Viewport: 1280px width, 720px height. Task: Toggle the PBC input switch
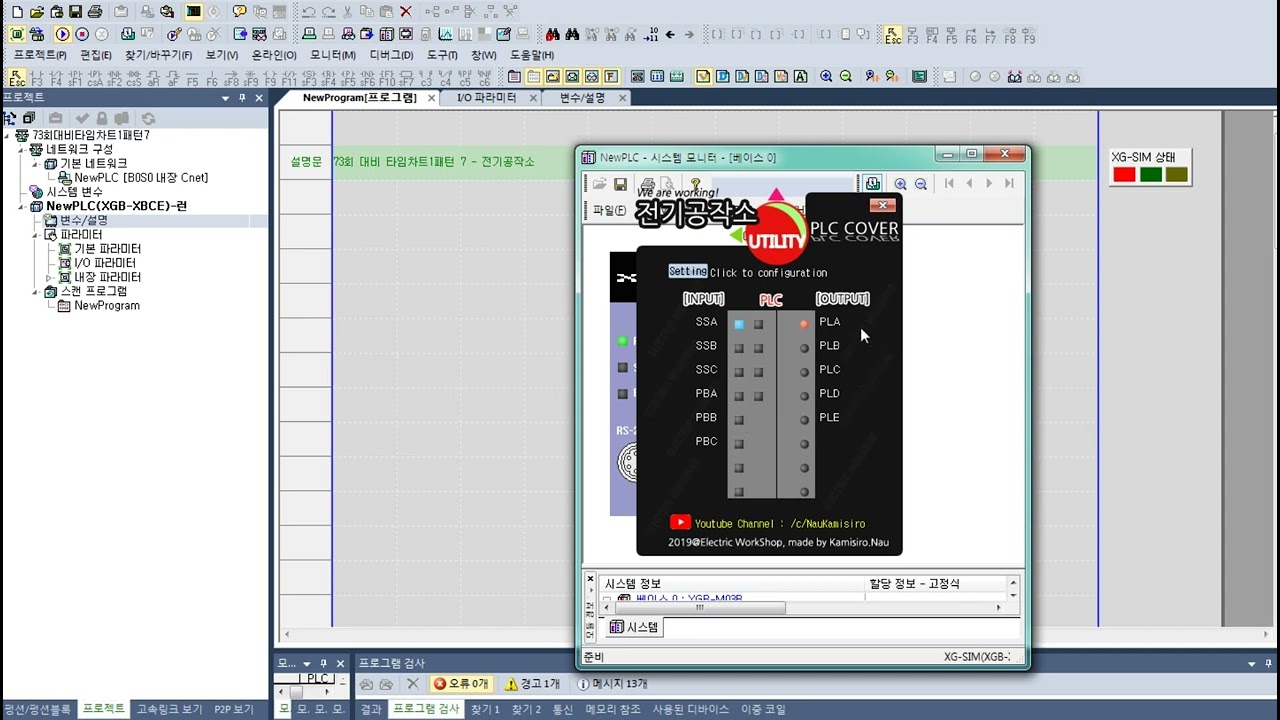click(739, 444)
